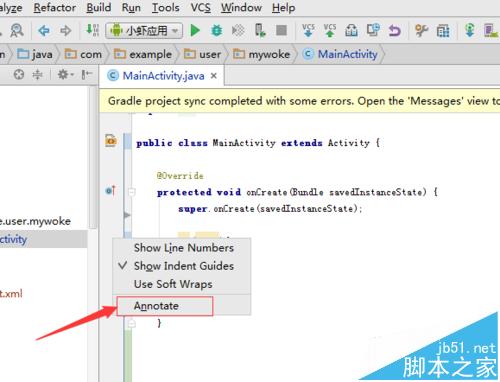Image resolution: width=500 pixels, height=382 pixels.
Task: Select the highlighted Activity tree item
Action: [43, 239]
